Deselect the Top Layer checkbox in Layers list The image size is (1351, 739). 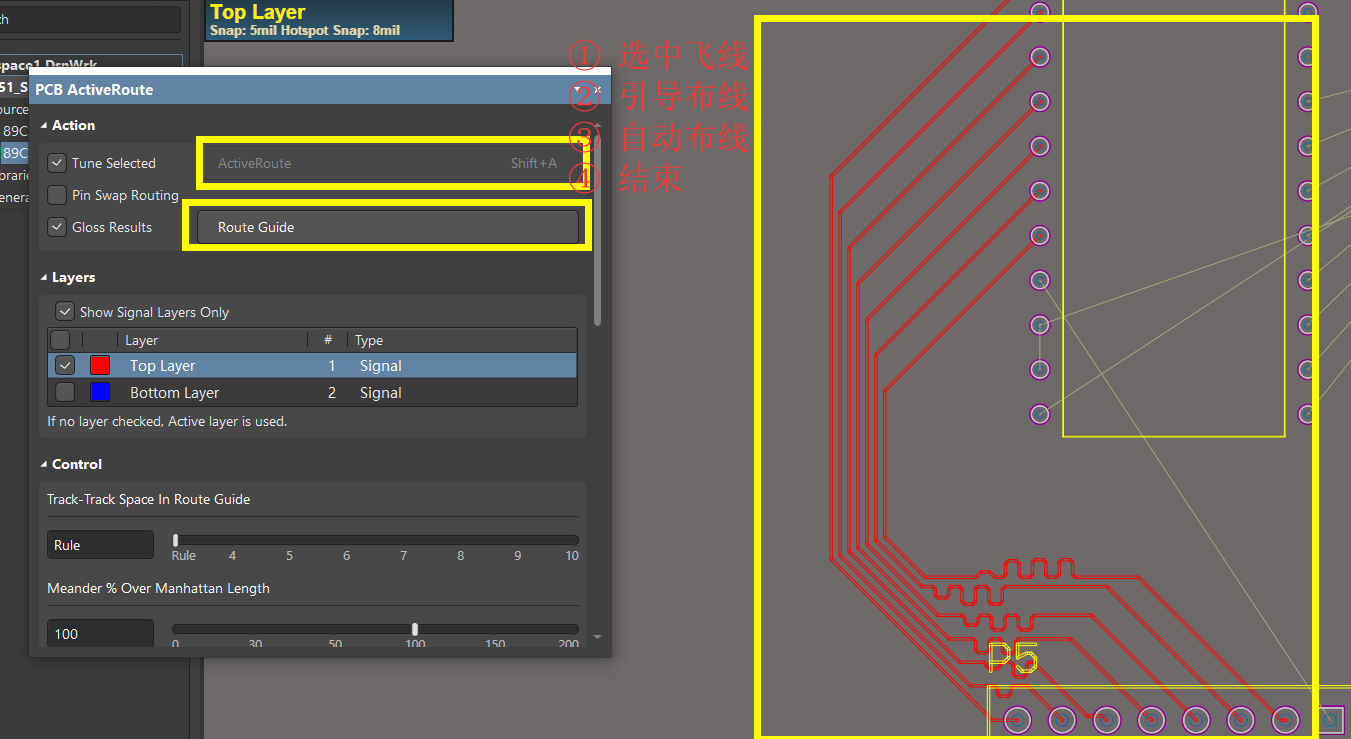64,365
